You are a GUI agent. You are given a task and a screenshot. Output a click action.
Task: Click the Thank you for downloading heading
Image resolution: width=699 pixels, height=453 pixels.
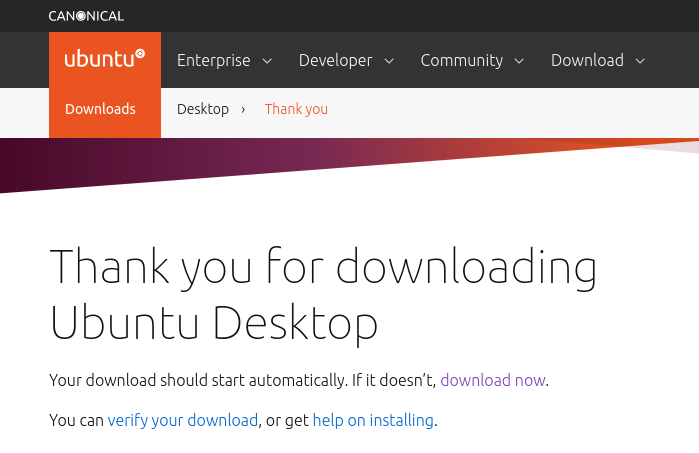click(x=323, y=295)
